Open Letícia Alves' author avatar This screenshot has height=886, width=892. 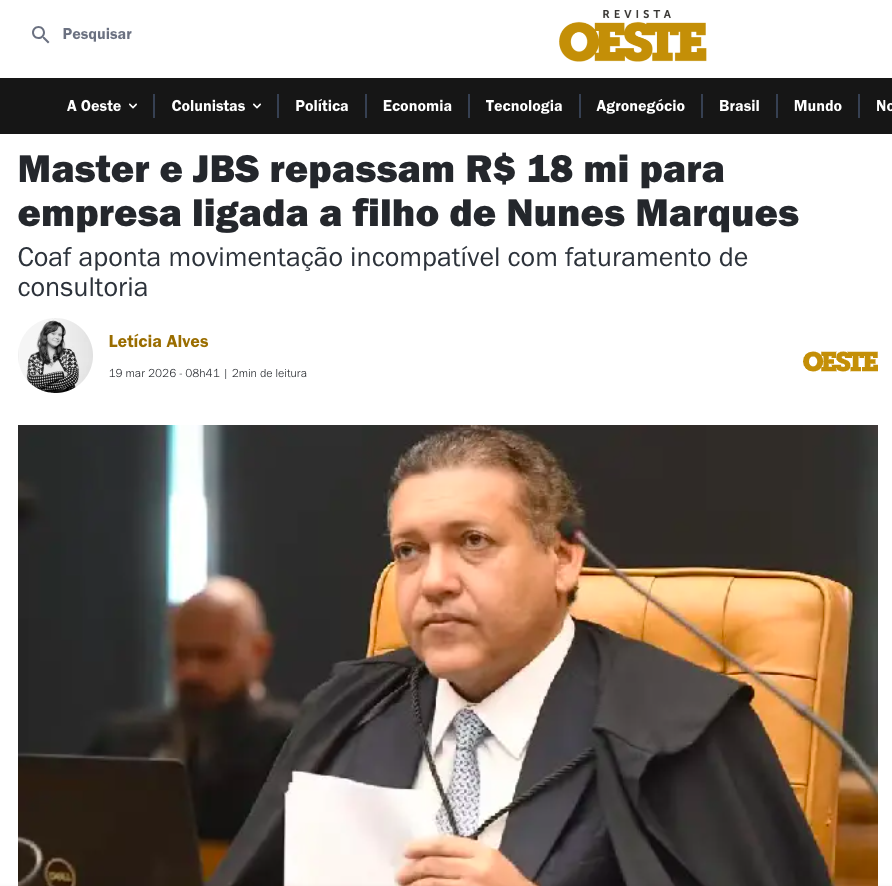55,356
